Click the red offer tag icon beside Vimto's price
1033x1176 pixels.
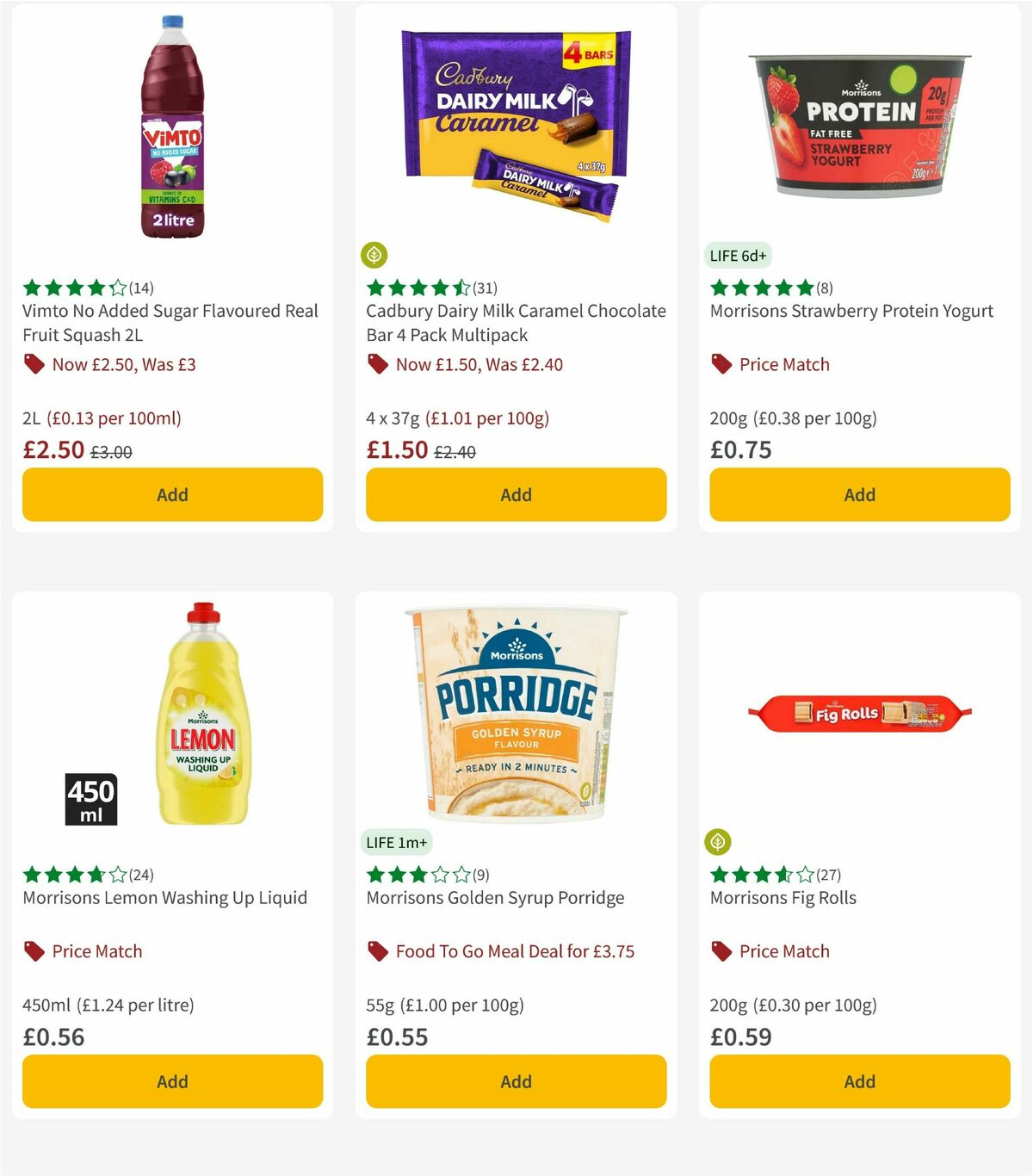pos(34,364)
